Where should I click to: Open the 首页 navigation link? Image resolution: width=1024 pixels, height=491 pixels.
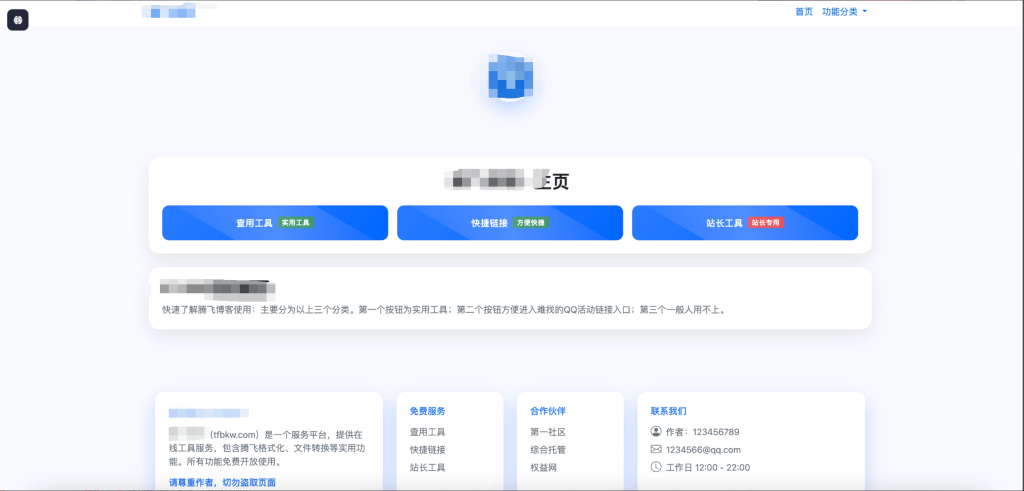[804, 12]
